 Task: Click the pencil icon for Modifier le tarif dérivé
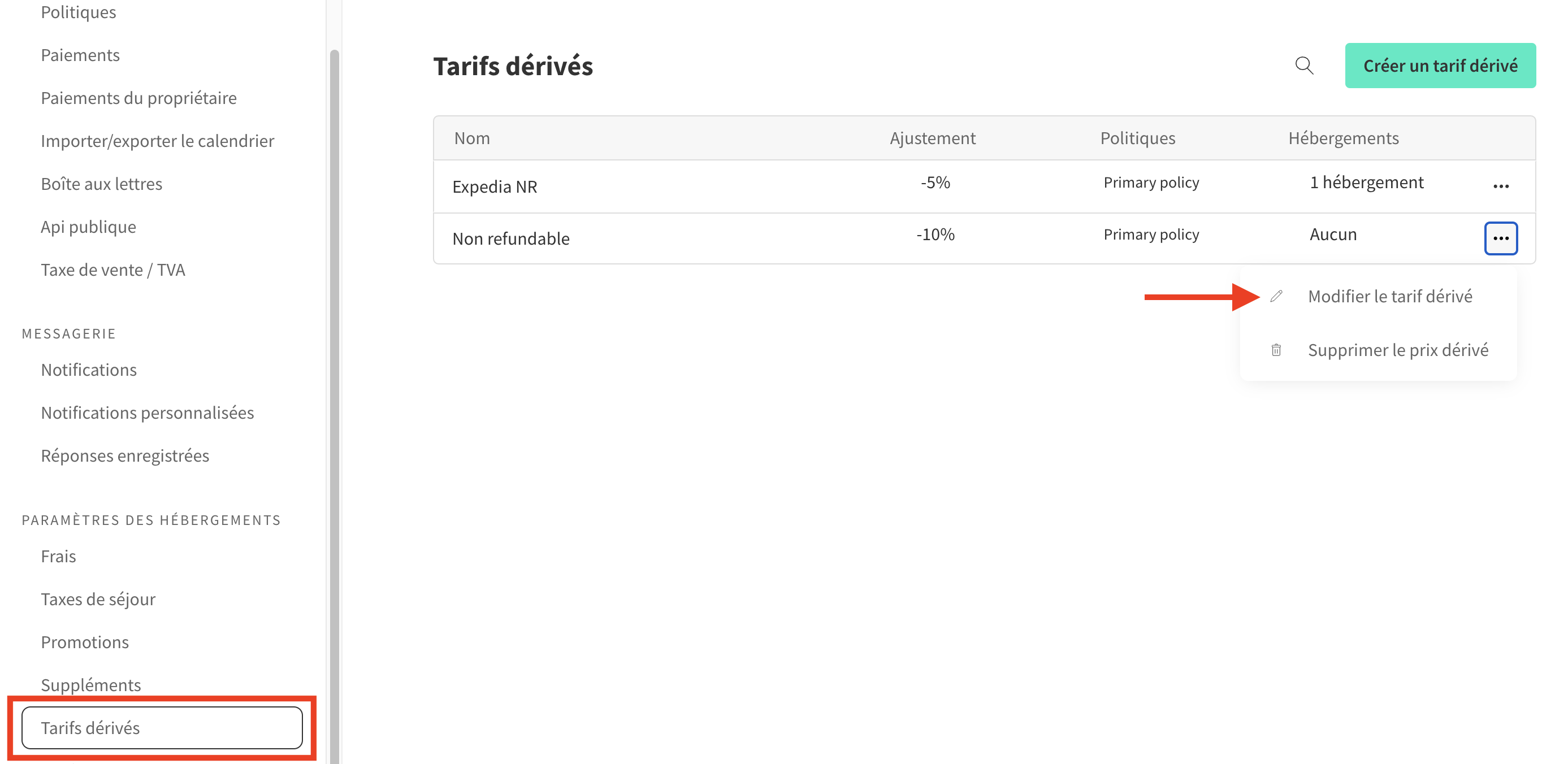tap(1276, 297)
